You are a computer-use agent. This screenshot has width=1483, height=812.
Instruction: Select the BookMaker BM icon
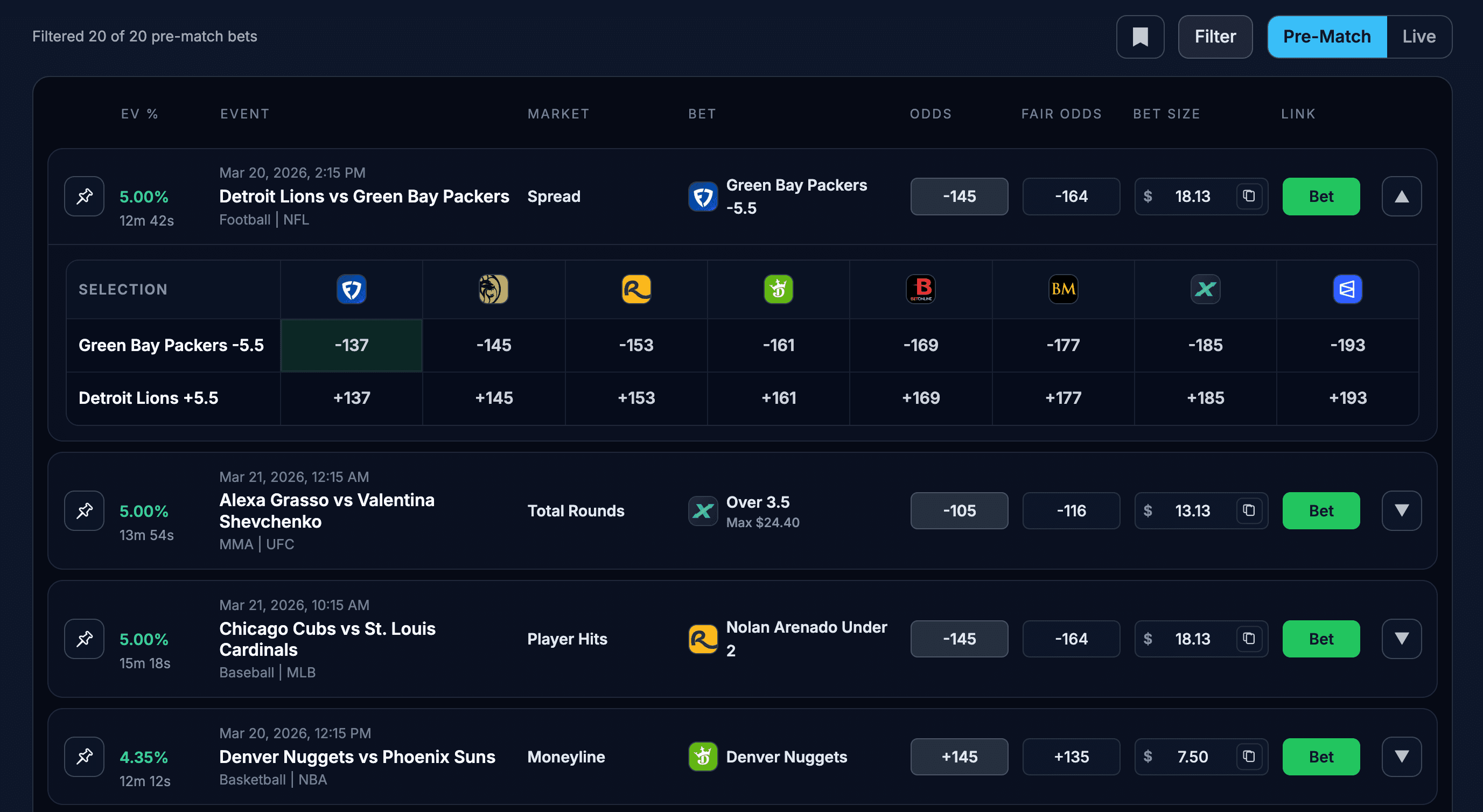click(x=1063, y=290)
